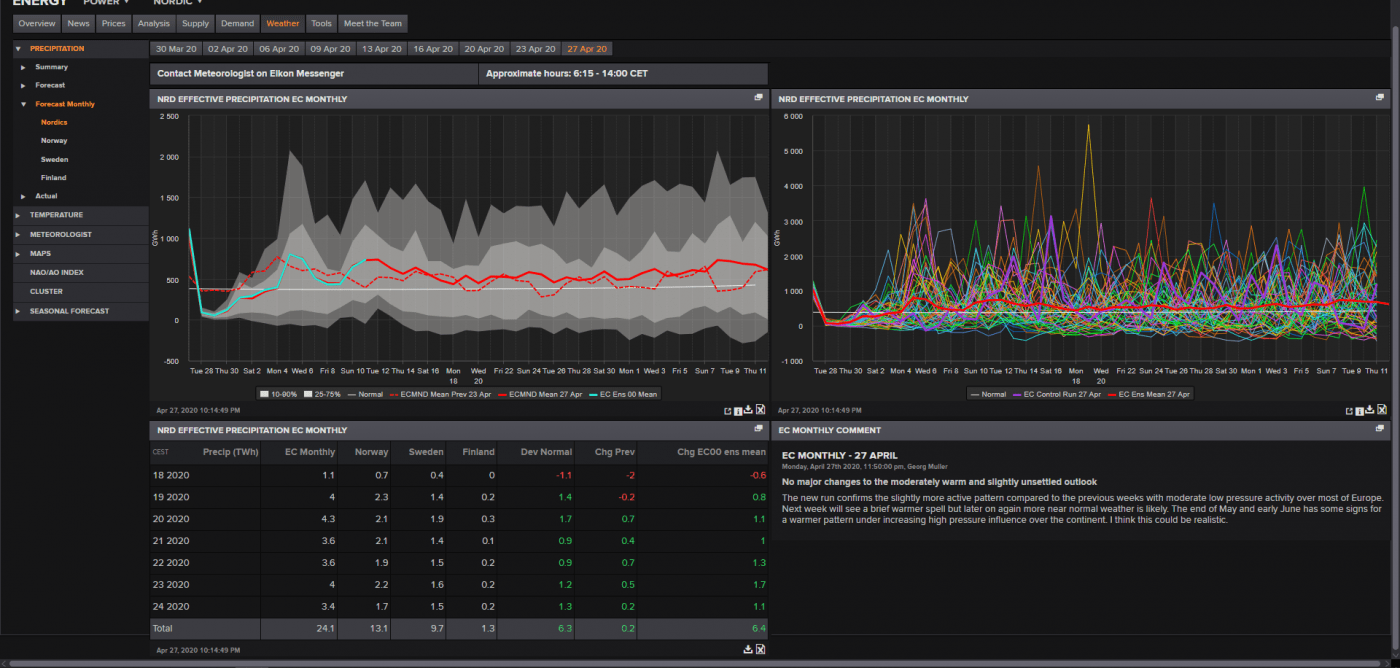Export left chart to Excel
This screenshot has width=1400, height=668.
(760, 410)
